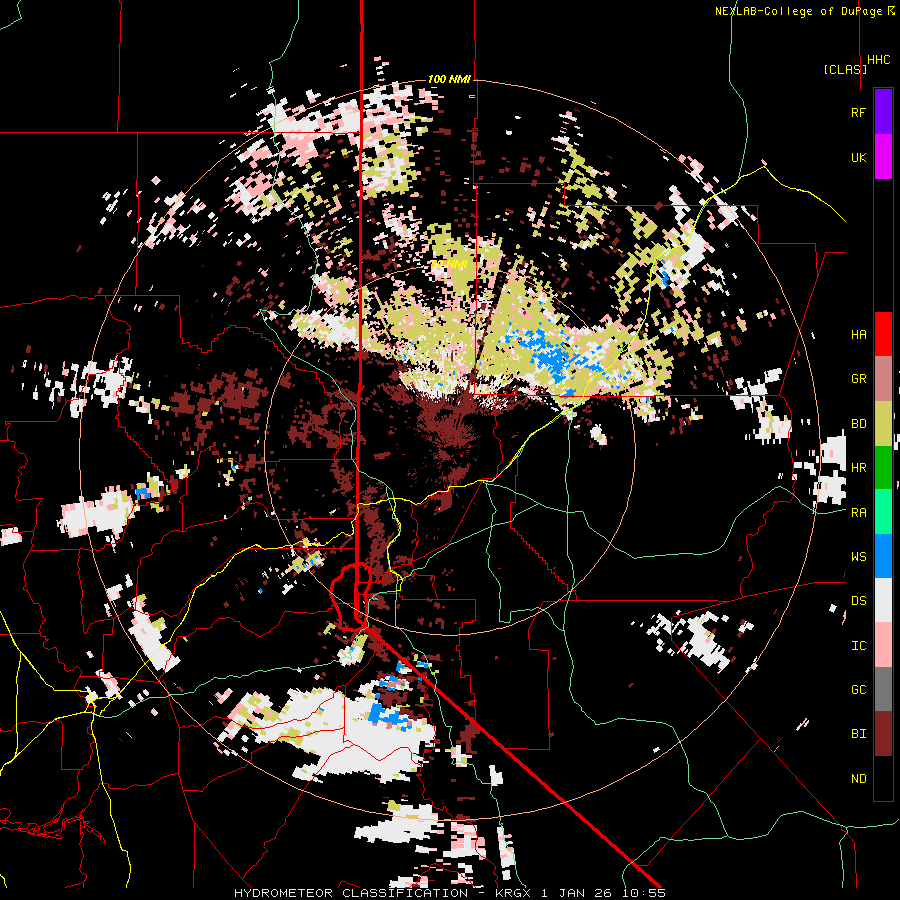This screenshot has width=900, height=900.
Task: Pick the HR green legend swatch
Action: click(883, 468)
